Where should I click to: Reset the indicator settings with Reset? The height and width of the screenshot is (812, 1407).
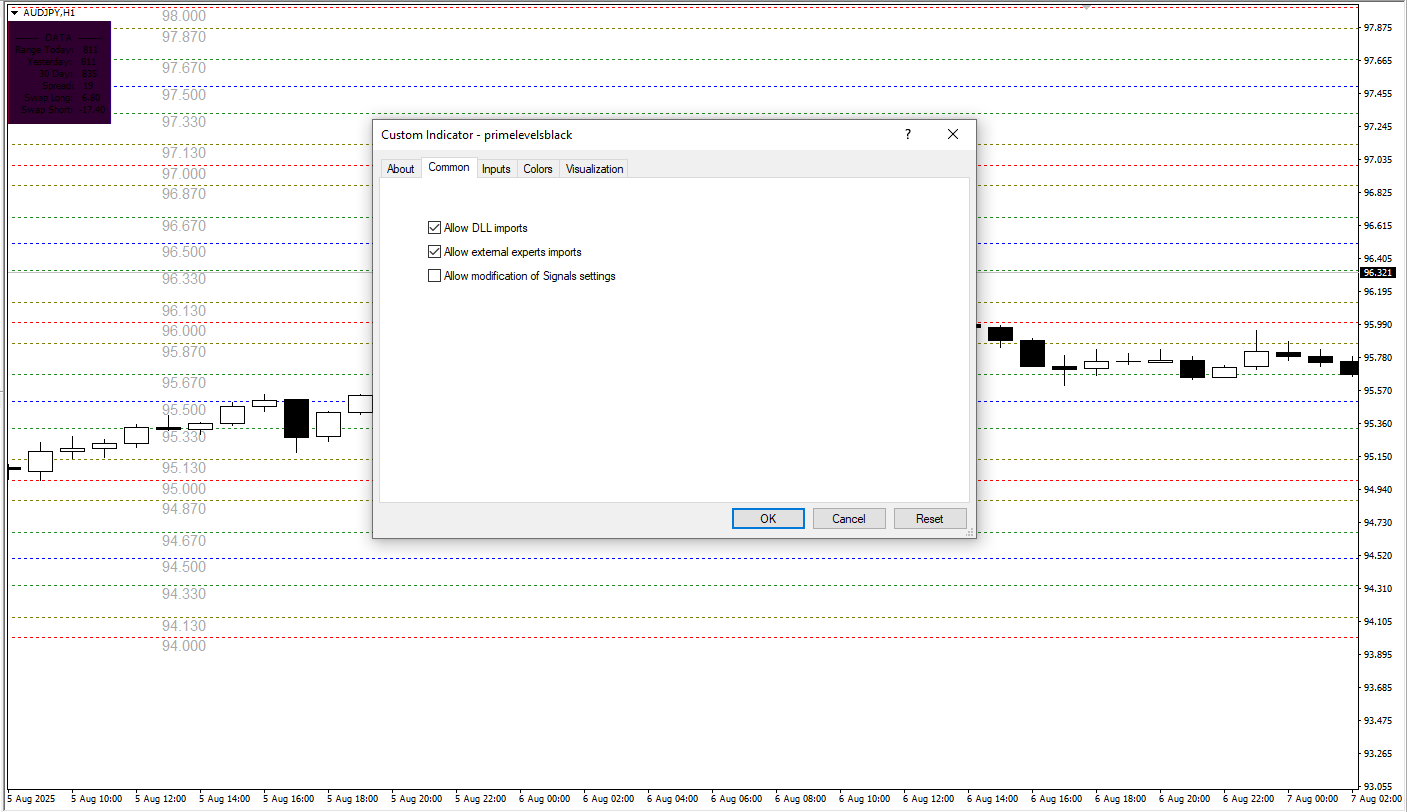point(929,519)
